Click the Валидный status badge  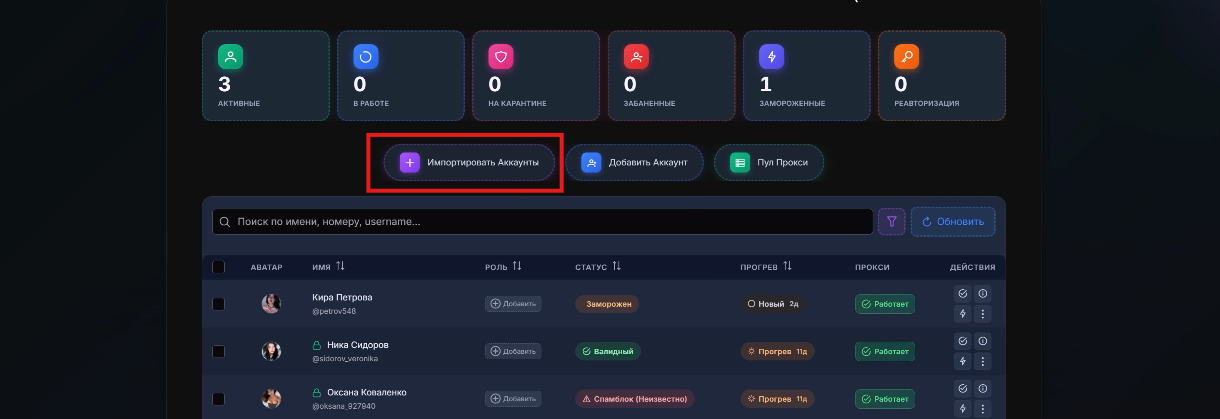click(x=608, y=351)
